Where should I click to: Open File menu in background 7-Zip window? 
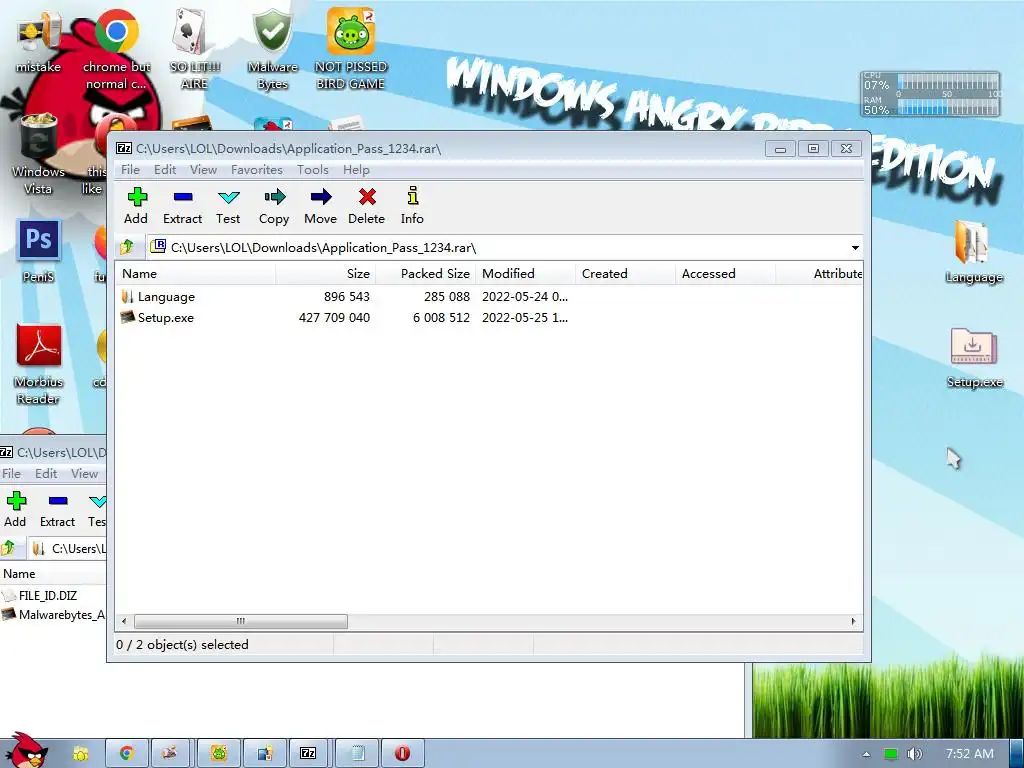(11, 473)
